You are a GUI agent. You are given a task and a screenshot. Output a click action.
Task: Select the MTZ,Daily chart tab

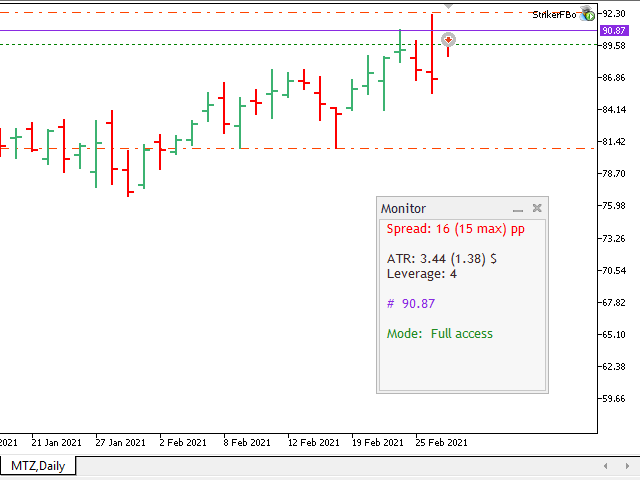[x=38, y=466]
